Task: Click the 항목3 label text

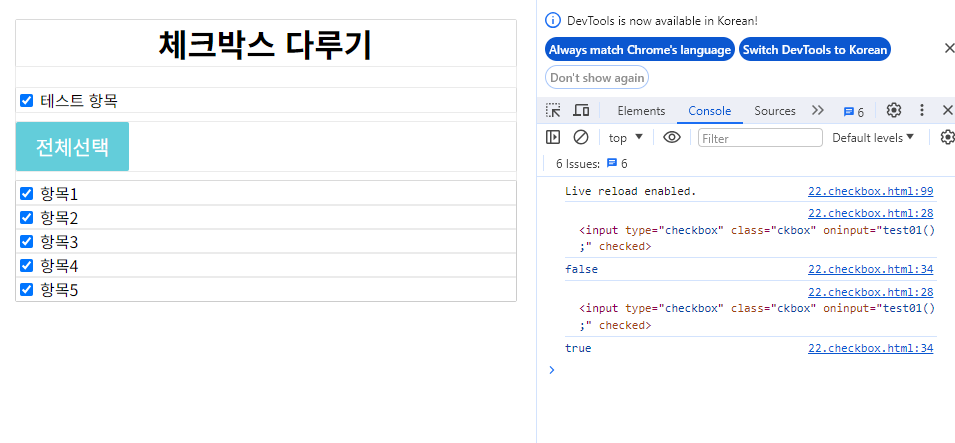Action: point(59,242)
